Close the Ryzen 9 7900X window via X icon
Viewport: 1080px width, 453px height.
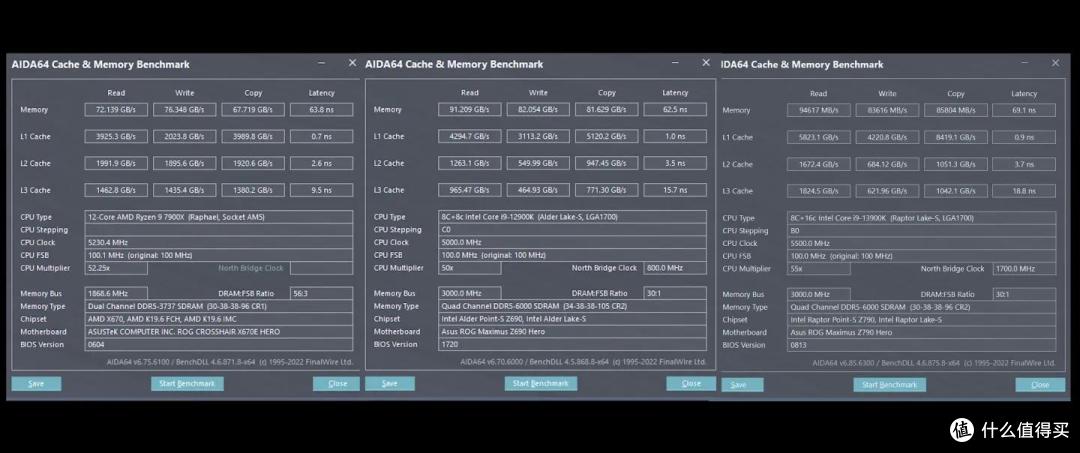[352, 63]
